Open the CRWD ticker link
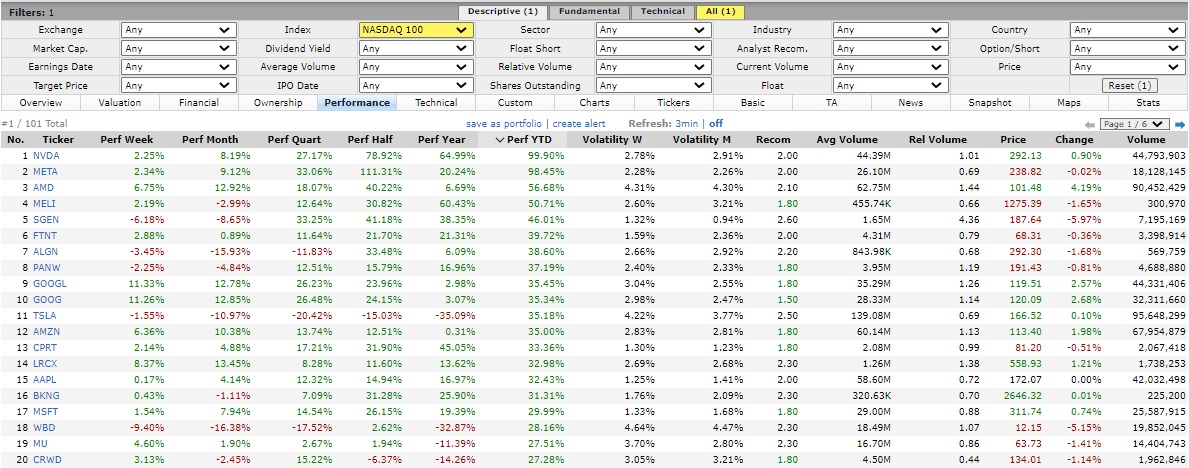The image size is (1189, 468). [47, 458]
